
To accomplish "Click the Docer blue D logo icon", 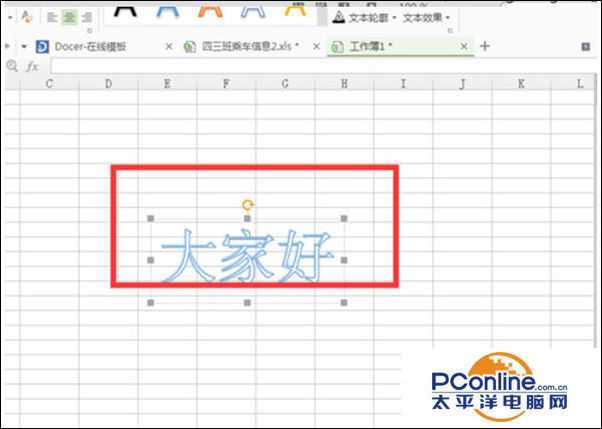I will click(42, 47).
